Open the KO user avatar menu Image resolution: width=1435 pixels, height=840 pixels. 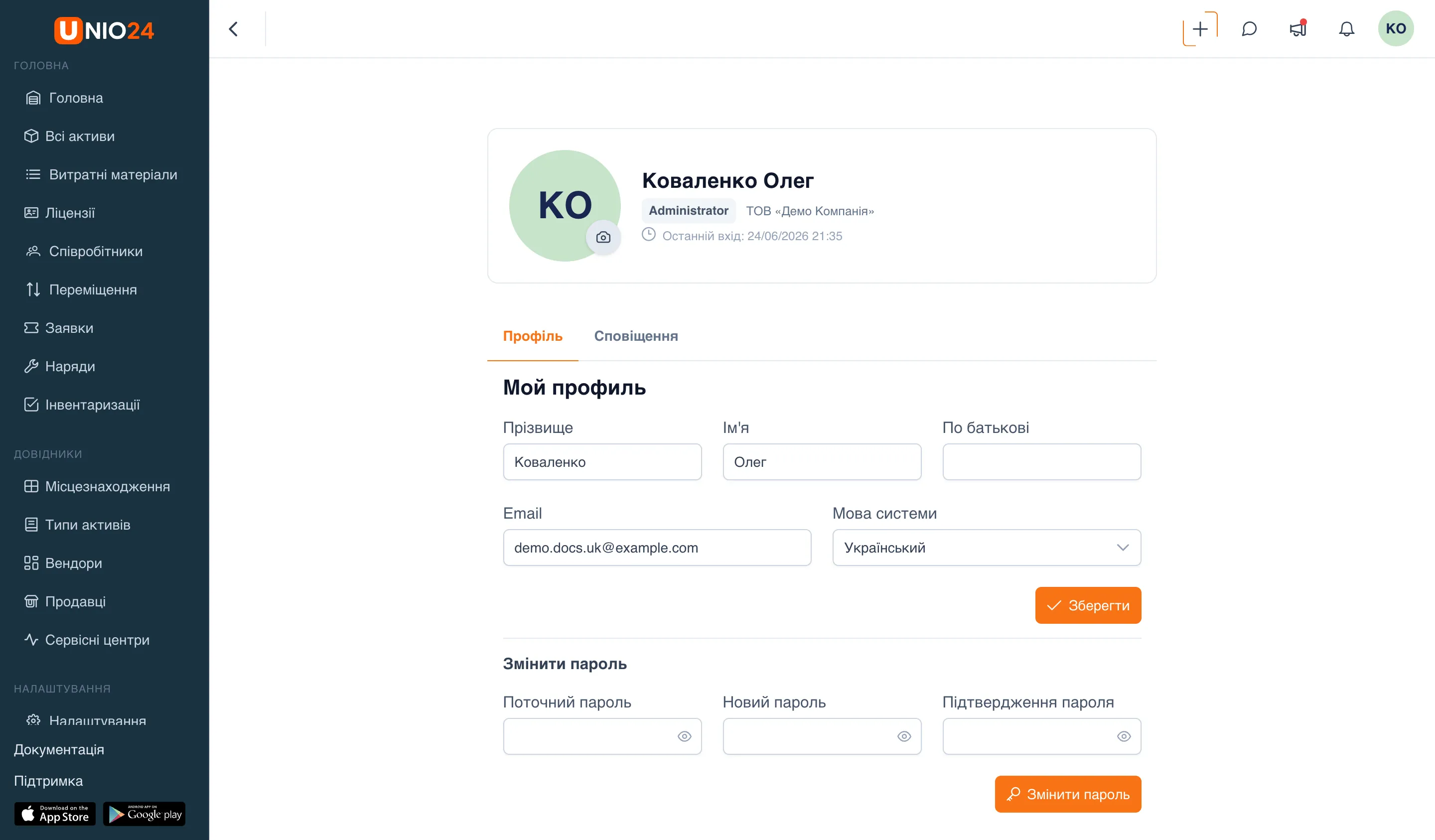(1395, 28)
